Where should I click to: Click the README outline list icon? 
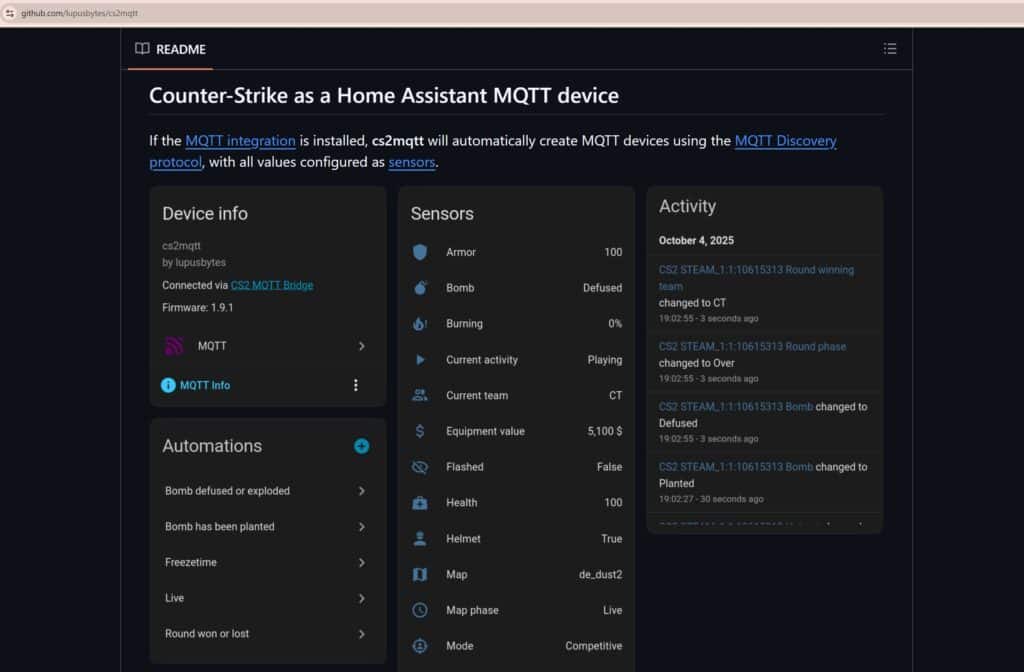[890, 49]
